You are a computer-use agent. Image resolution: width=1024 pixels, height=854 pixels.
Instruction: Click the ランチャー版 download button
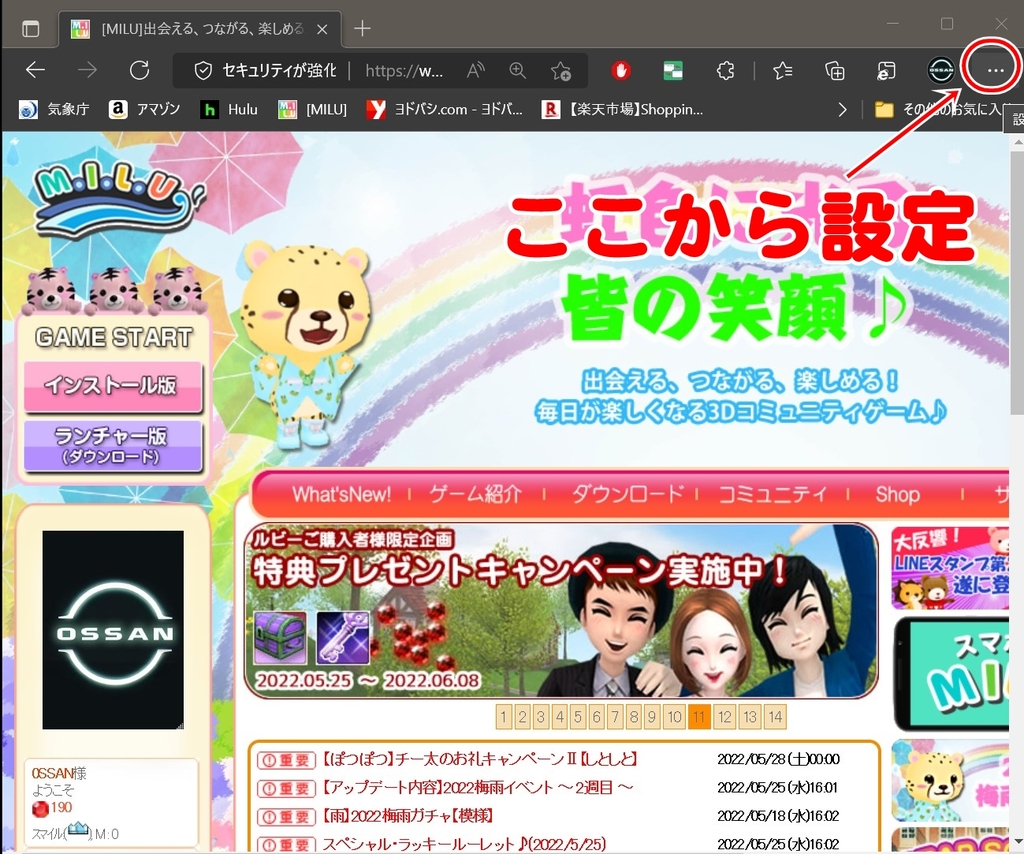113,444
